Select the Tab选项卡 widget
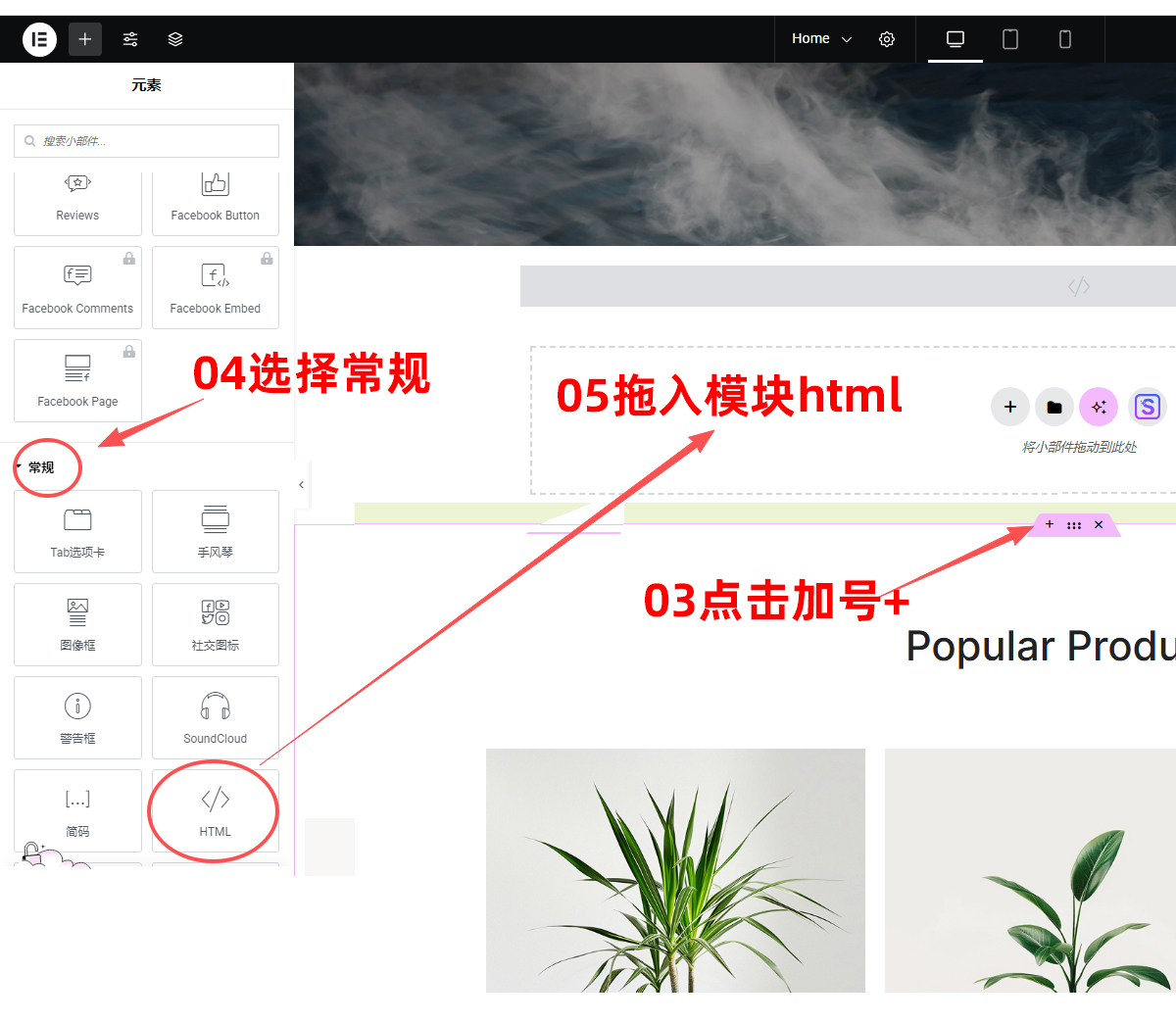The width and height of the screenshot is (1176, 1023). pyautogui.click(x=77, y=531)
